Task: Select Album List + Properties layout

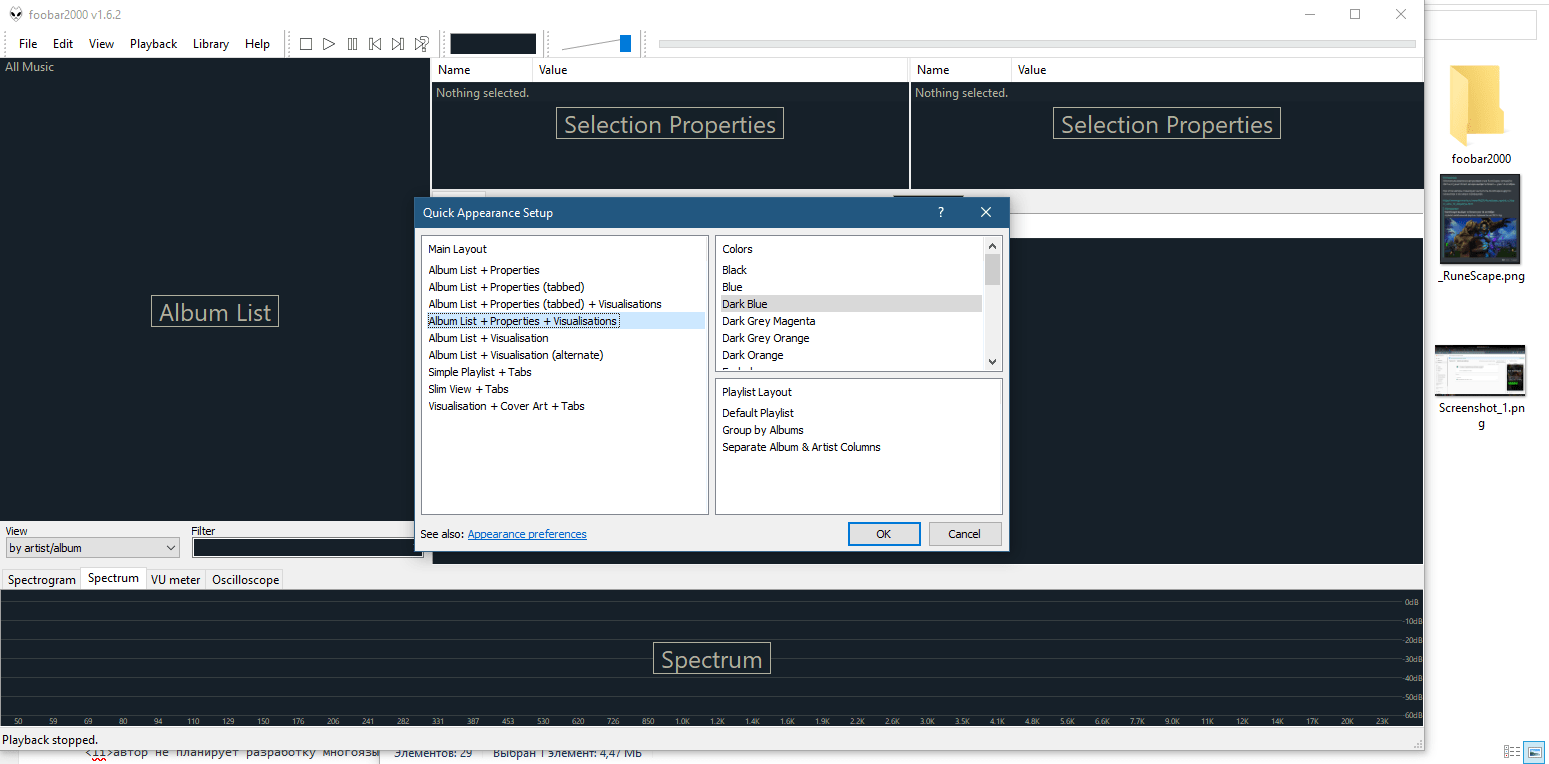Action: (x=484, y=270)
